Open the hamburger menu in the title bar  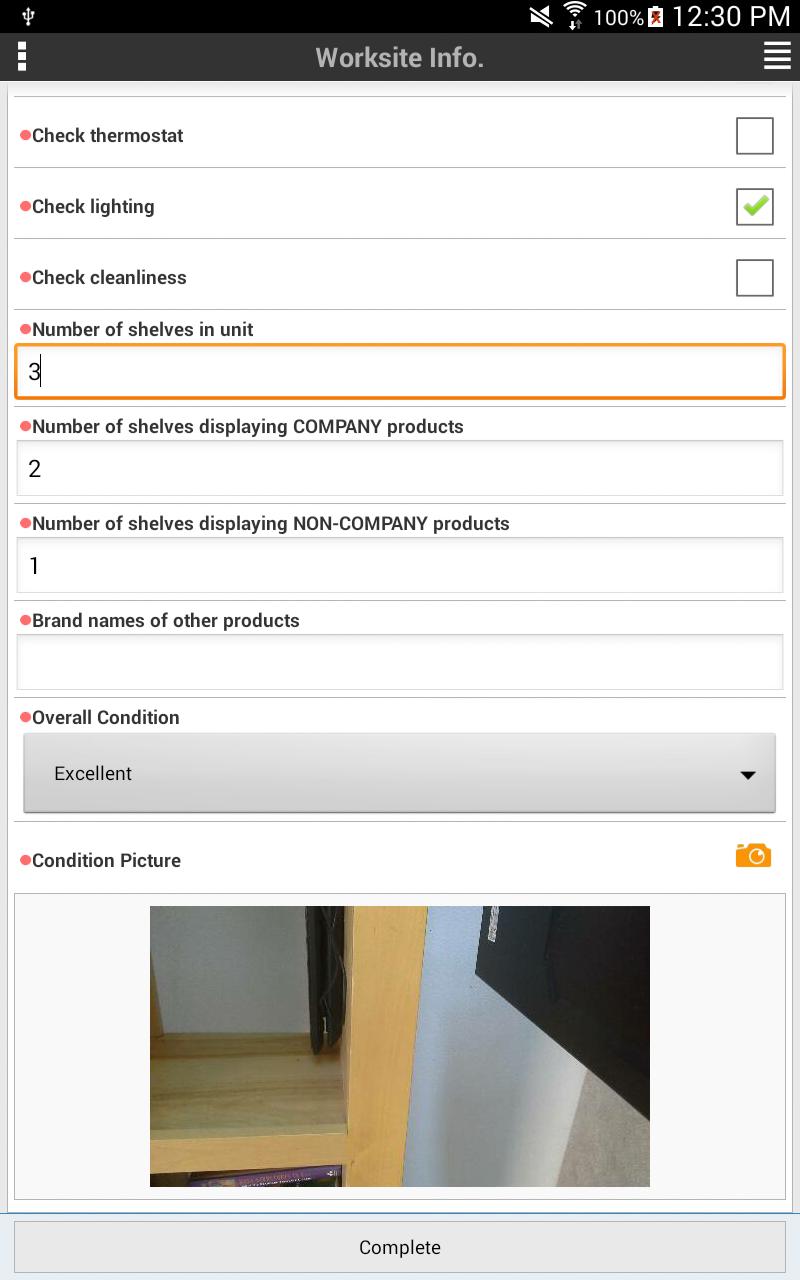click(777, 57)
